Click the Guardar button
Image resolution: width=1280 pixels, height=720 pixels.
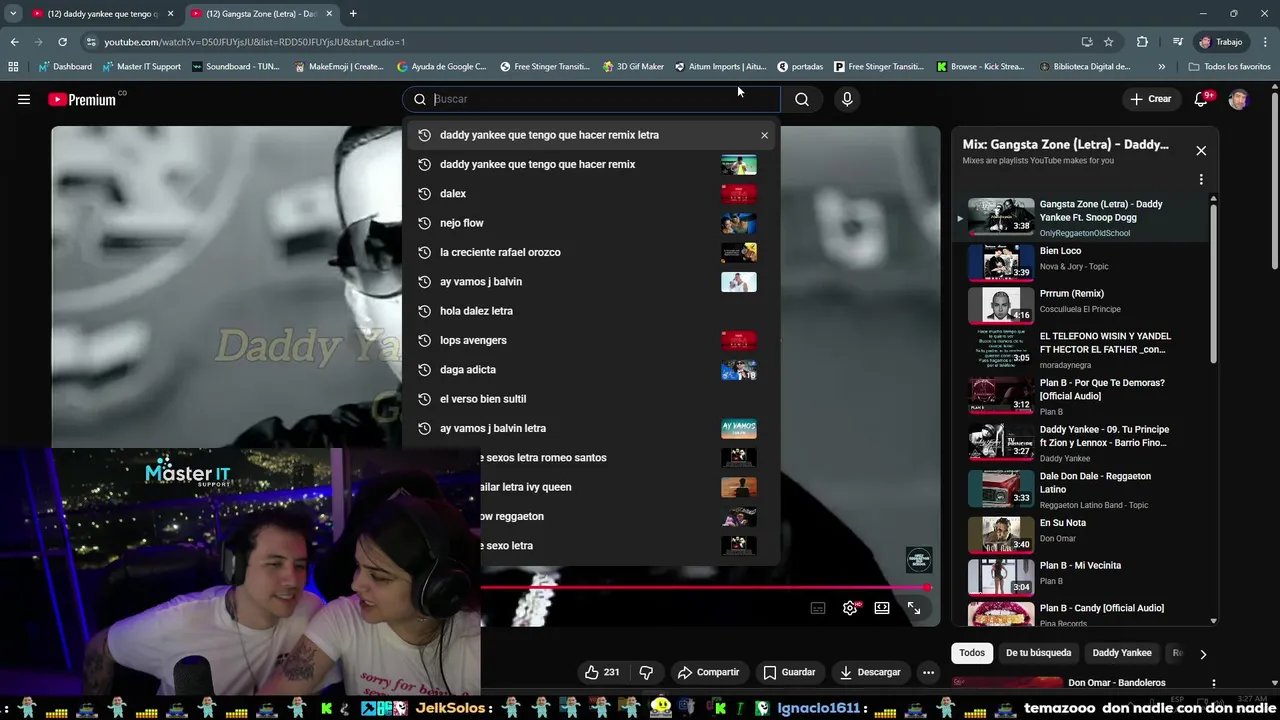pos(788,672)
